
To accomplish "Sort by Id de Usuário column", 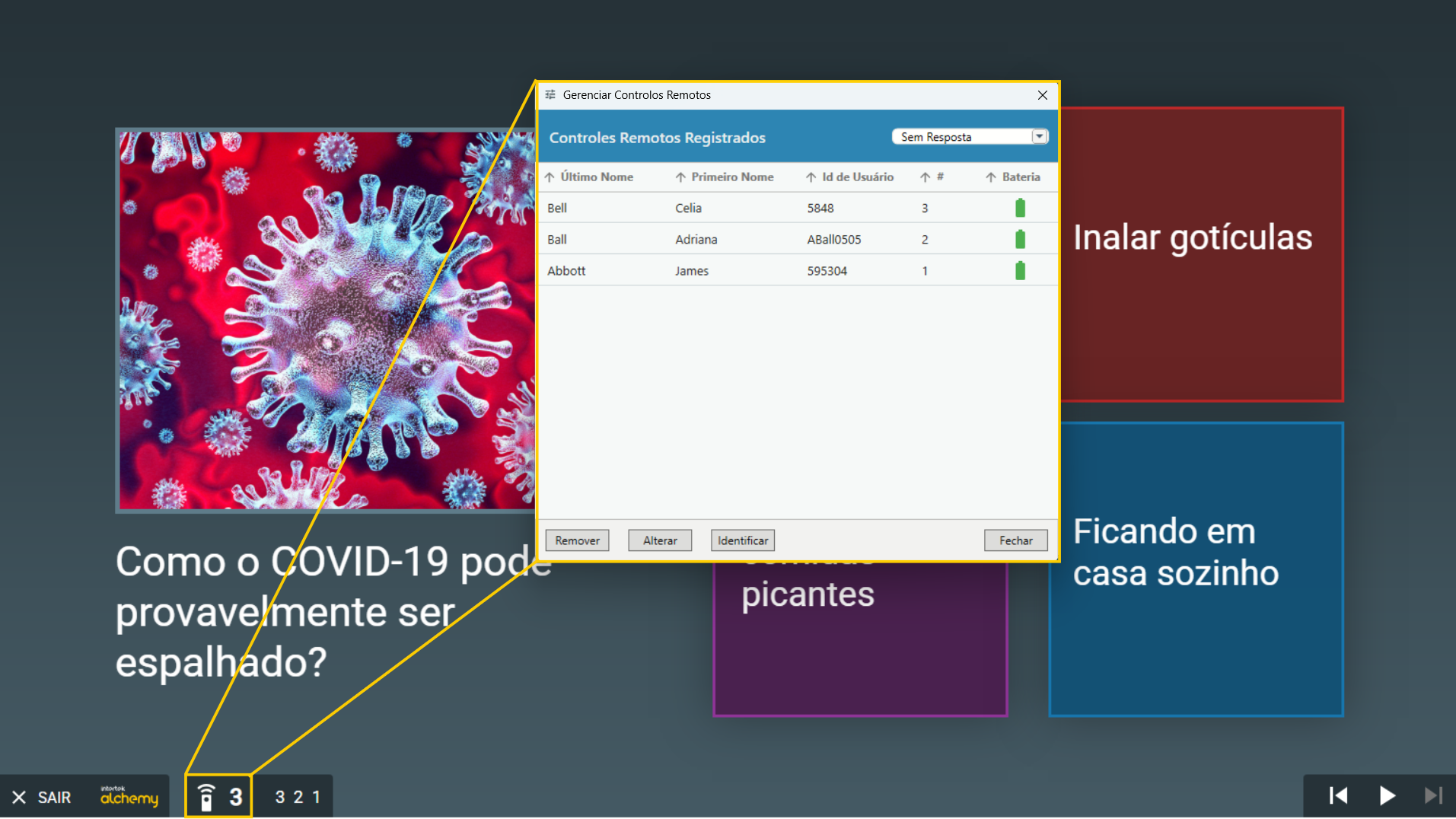I will click(857, 177).
